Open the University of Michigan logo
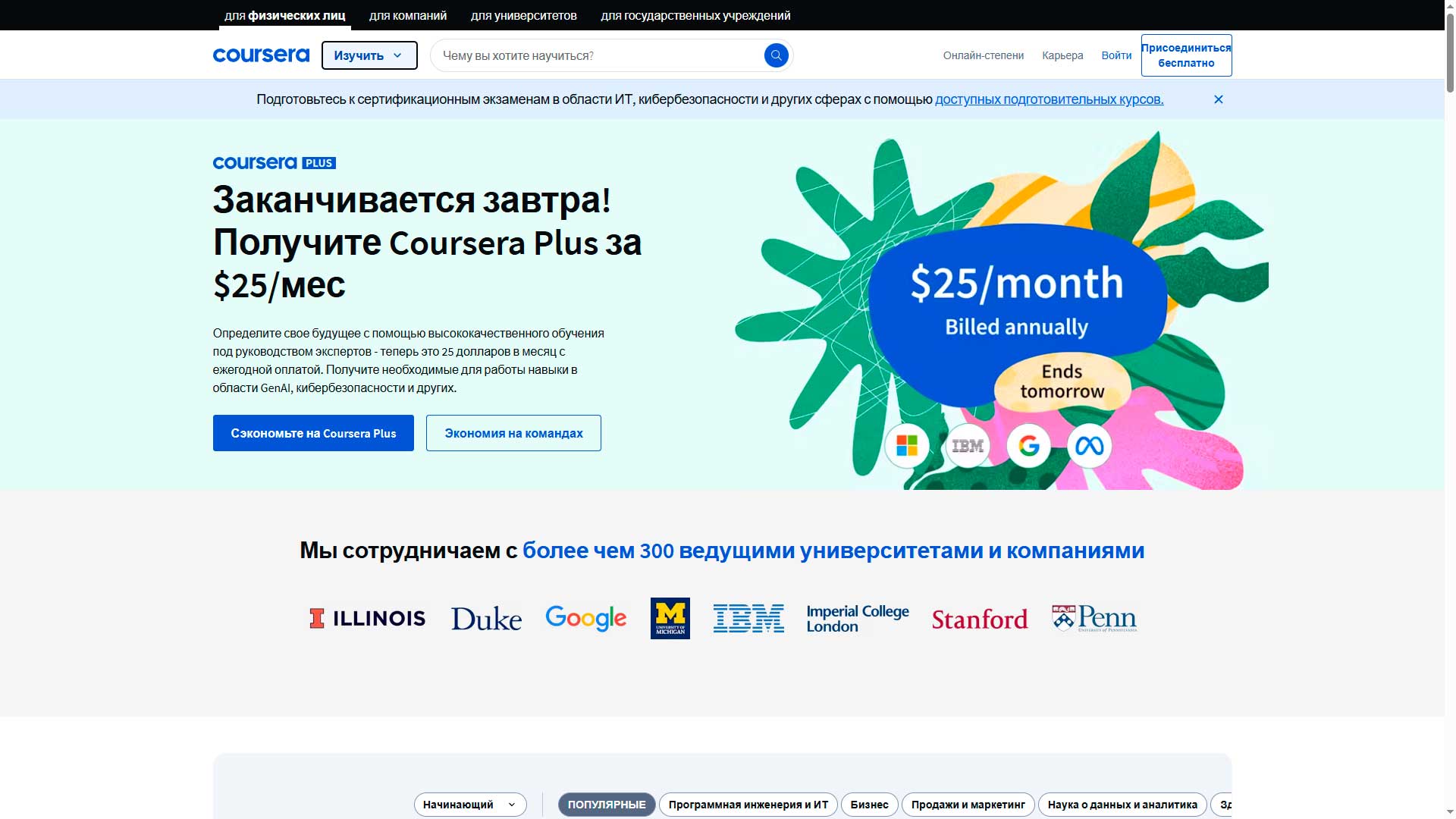The width and height of the screenshot is (1456, 819). point(670,618)
